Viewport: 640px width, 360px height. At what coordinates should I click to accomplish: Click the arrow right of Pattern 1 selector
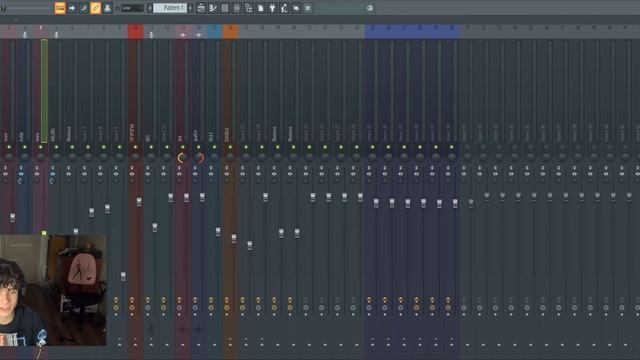(x=190, y=8)
